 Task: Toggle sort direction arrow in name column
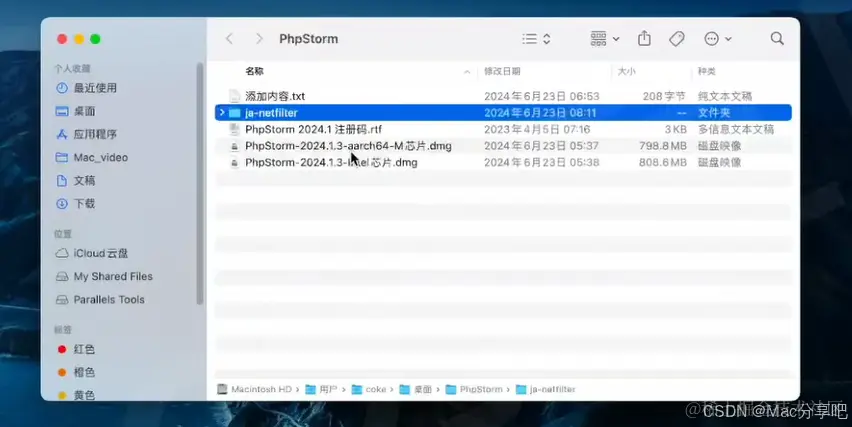click(467, 72)
